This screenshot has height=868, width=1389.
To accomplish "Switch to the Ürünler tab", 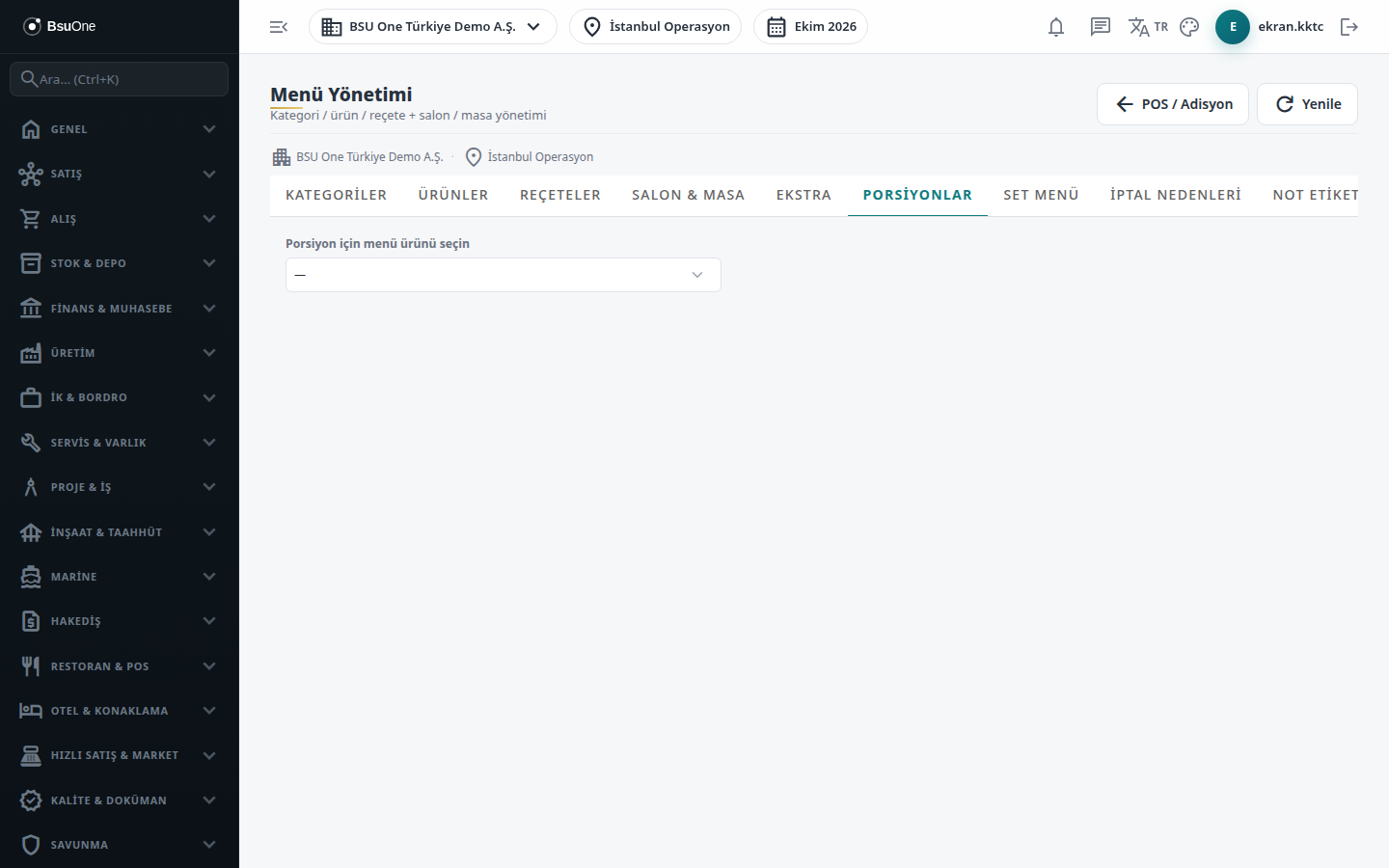I will pyautogui.click(x=453, y=195).
